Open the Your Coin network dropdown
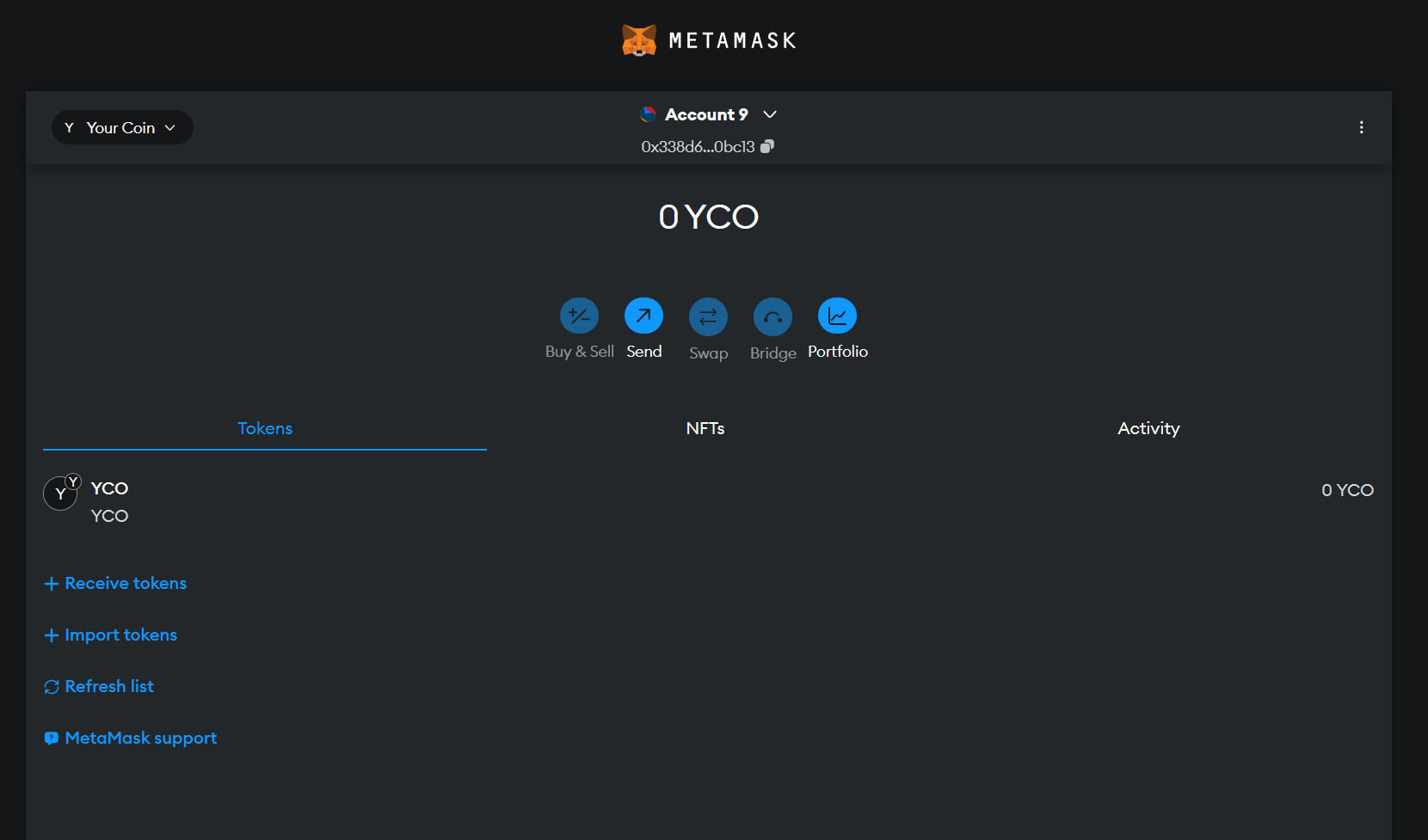 coord(122,127)
